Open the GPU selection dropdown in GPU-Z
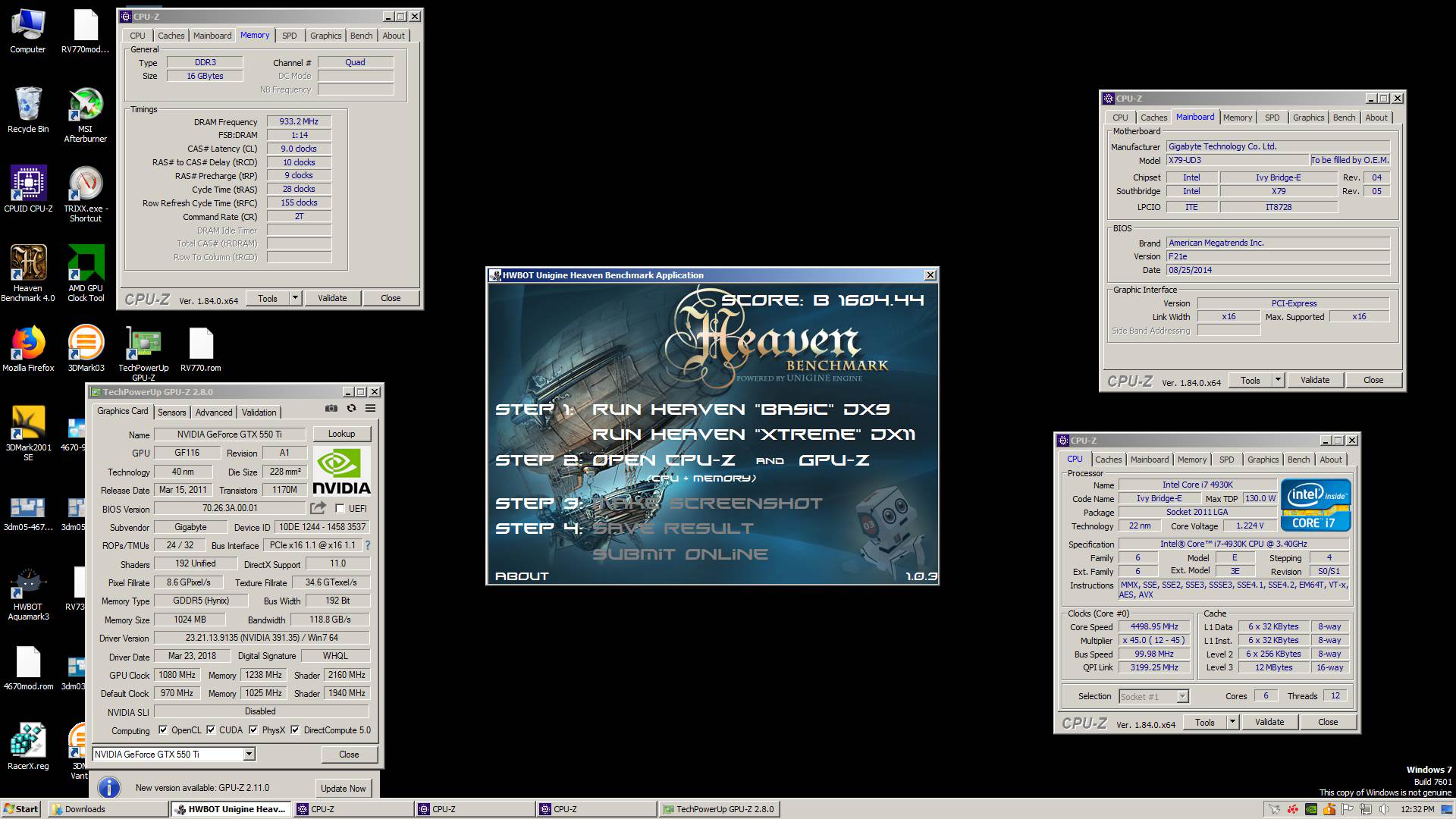The image size is (1456, 819). tap(249, 754)
